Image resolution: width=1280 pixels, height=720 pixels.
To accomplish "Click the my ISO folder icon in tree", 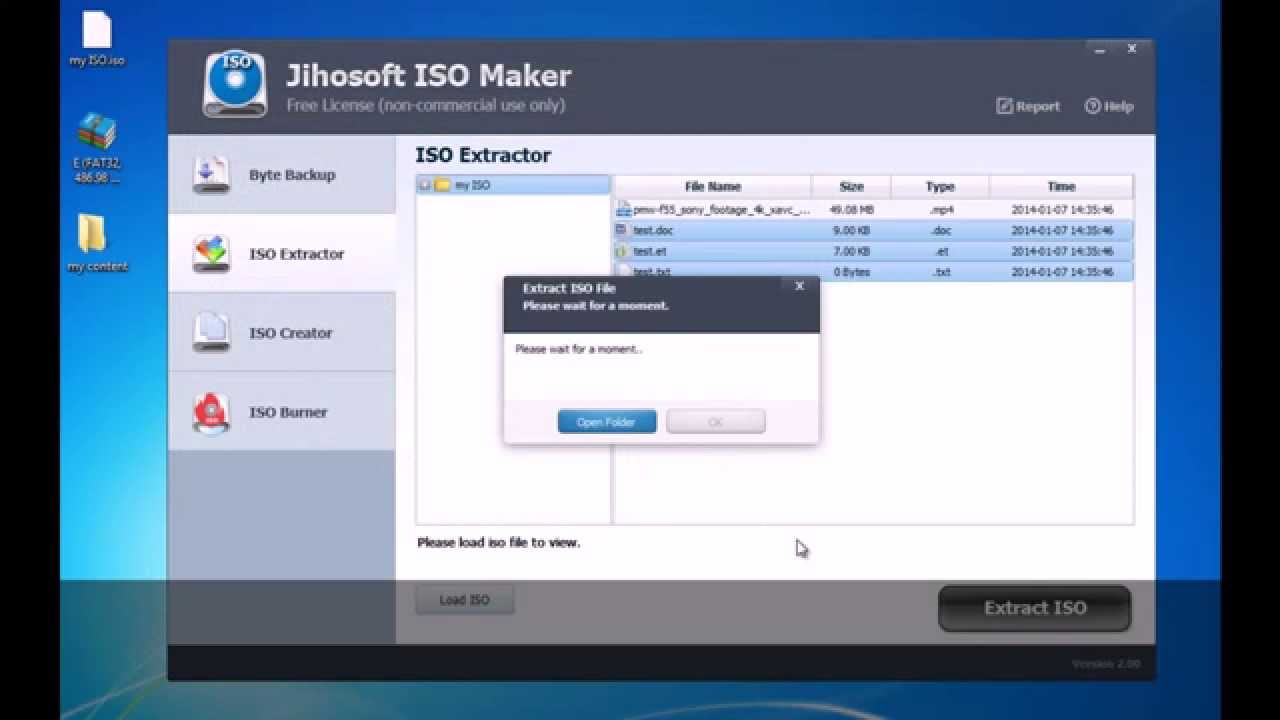I will [442, 185].
